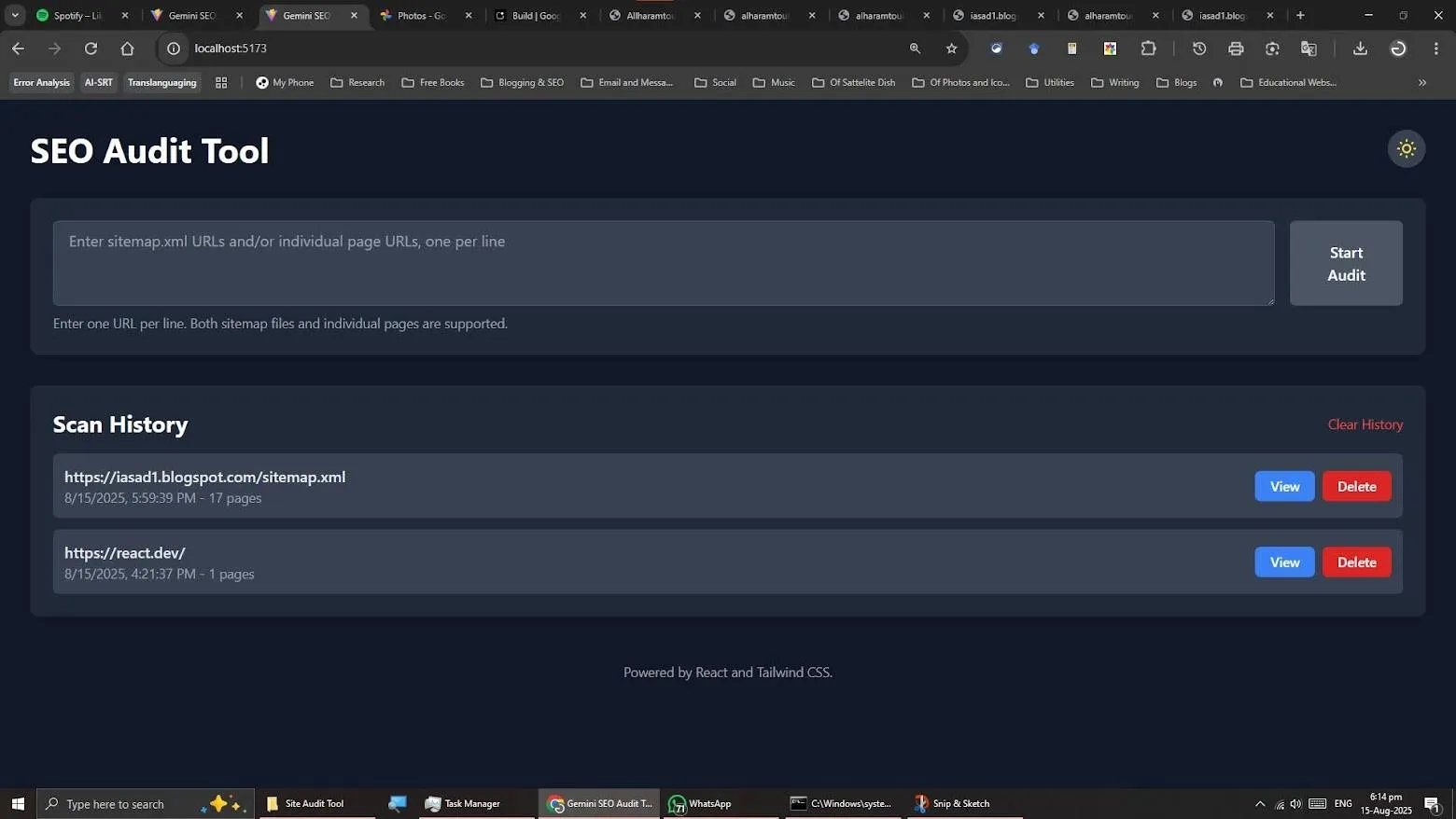Open the Chrome three-dot menu
This screenshot has width=1456, height=819.
pos(1436,48)
